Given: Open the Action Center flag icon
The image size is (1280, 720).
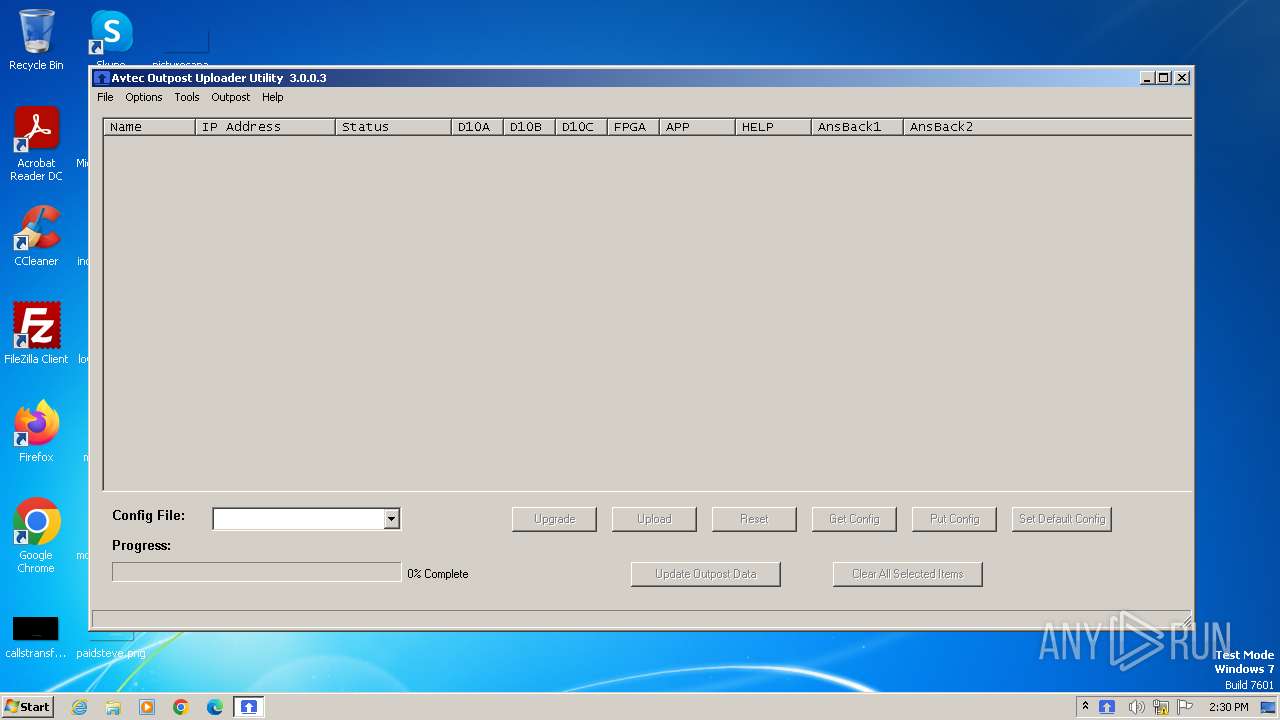Looking at the screenshot, I should click(x=1186, y=707).
